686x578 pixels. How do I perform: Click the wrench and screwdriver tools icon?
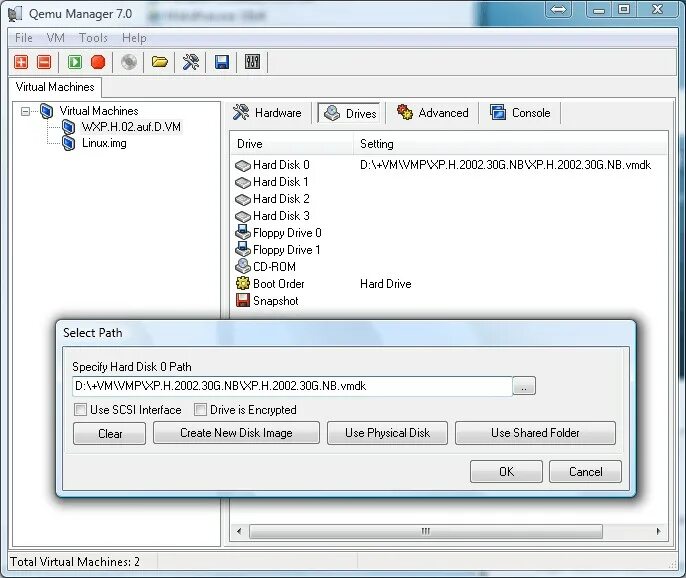click(x=191, y=62)
